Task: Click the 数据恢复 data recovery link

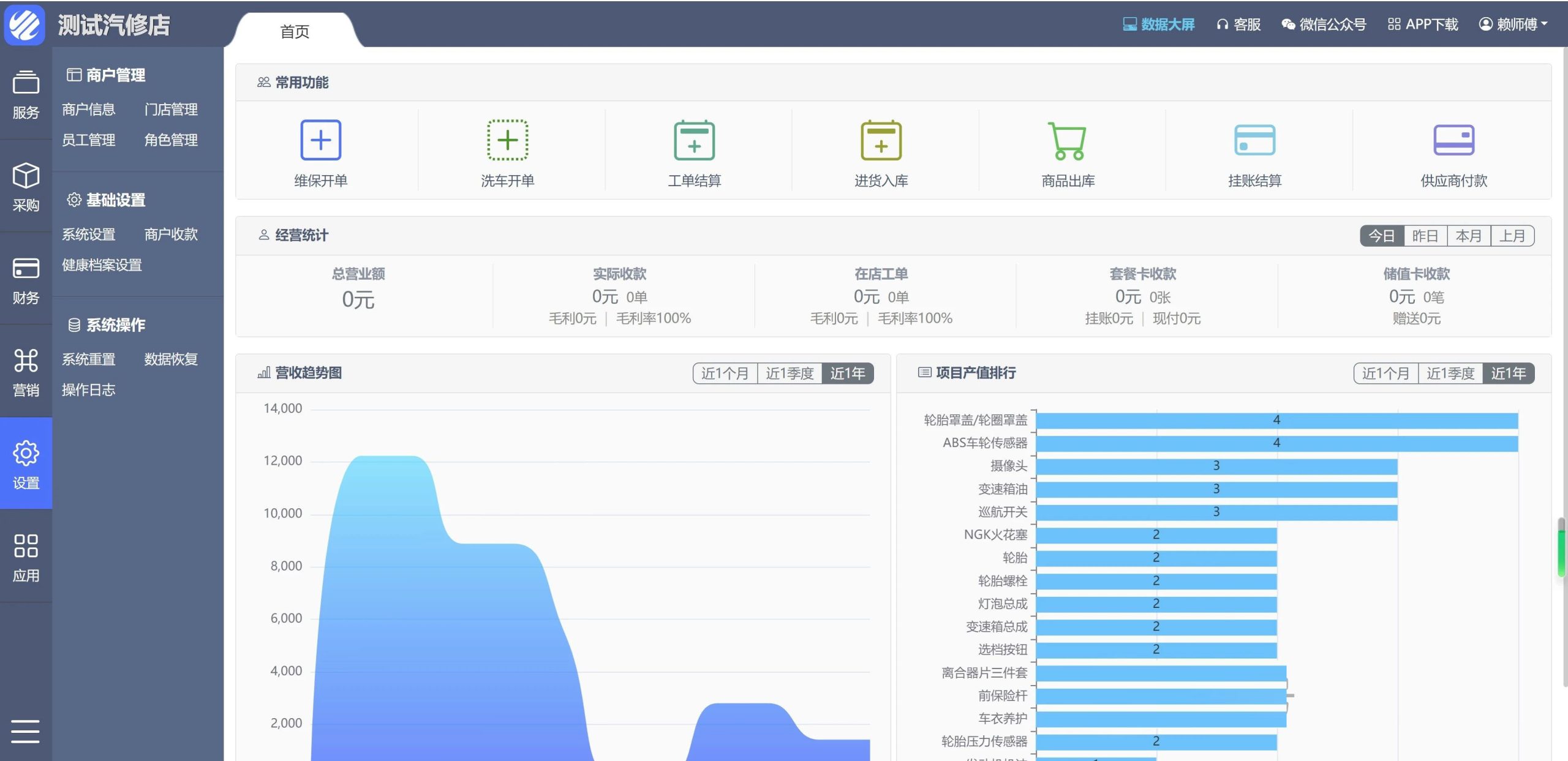Action: click(x=170, y=359)
